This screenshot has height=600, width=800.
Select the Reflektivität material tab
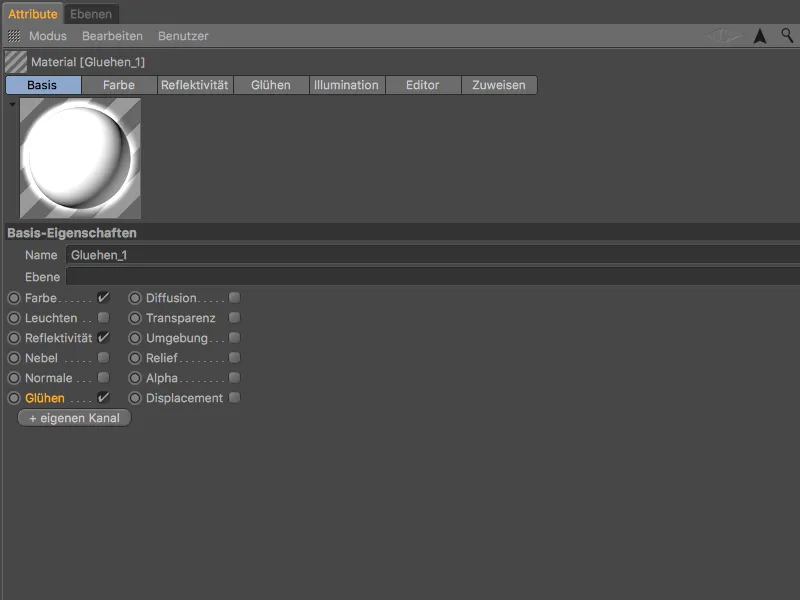click(x=195, y=85)
